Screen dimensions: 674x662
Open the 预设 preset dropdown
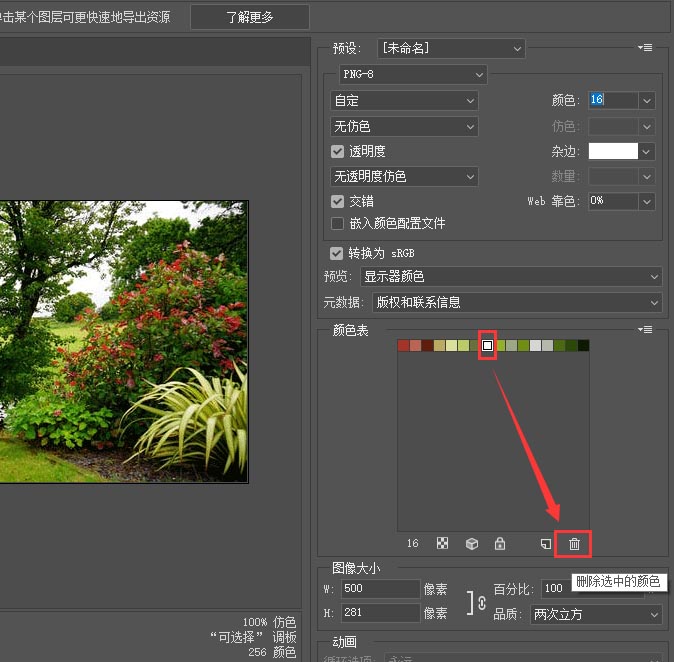(x=451, y=49)
